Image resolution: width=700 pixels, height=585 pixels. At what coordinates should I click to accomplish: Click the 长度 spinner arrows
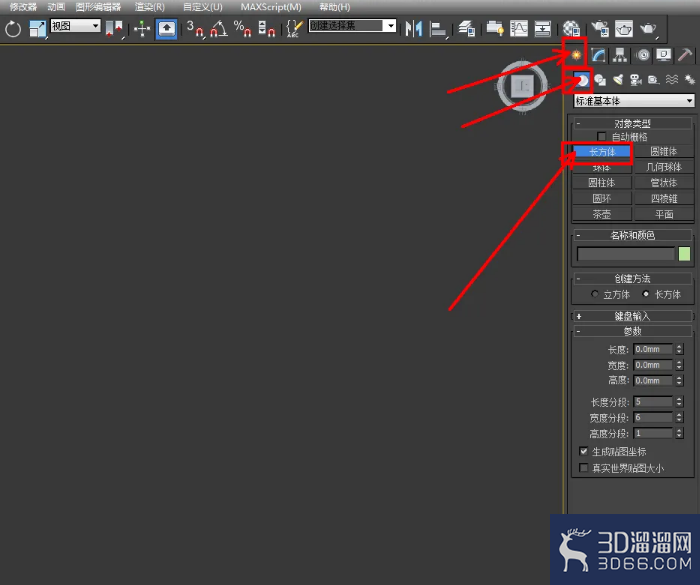(x=679, y=349)
